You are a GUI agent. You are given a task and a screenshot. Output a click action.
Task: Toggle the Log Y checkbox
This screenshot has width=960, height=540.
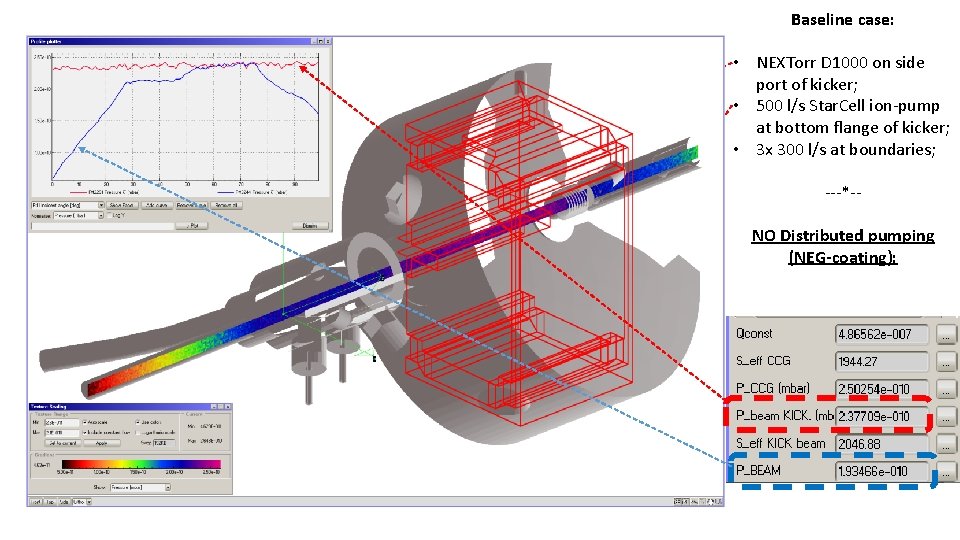click(110, 216)
